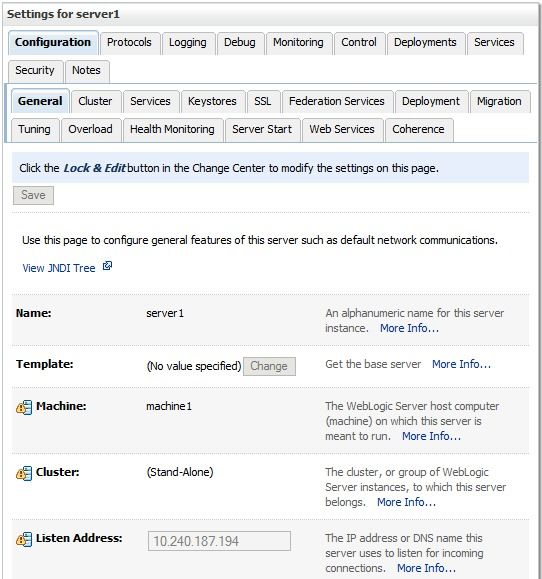Switch to the Keystores subtab
The height and width of the screenshot is (579, 542).
click(x=212, y=102)
